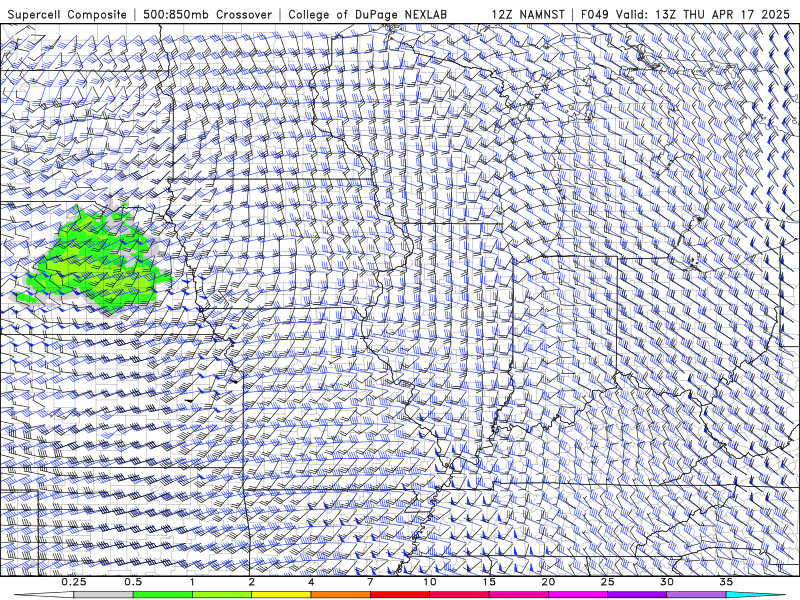Click the '7' legend value
Image resolution: width=800 pixels, height=600 pixels.
[x=370, y=582]
